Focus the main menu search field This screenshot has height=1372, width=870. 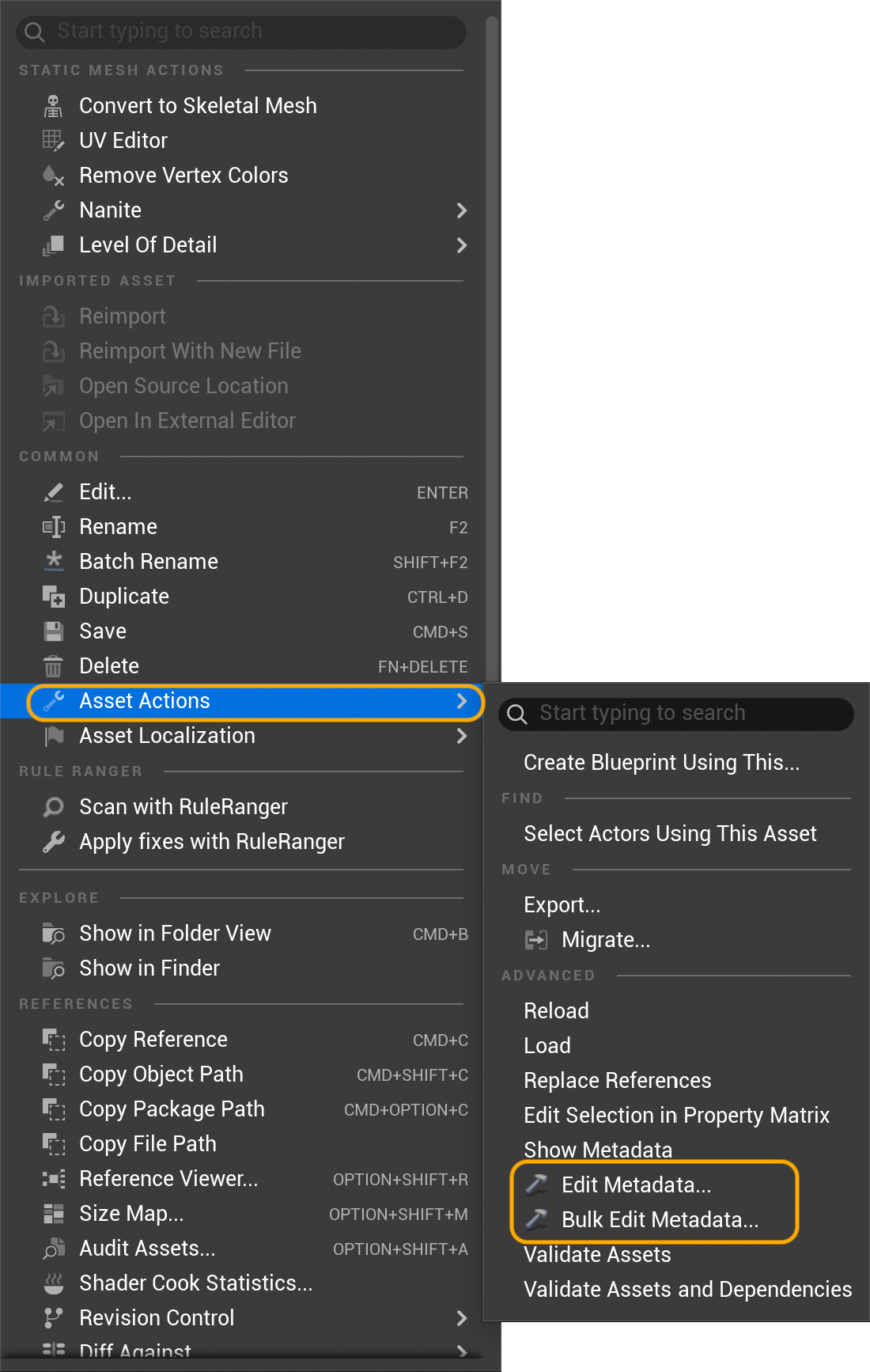click(x=241, y=32)
